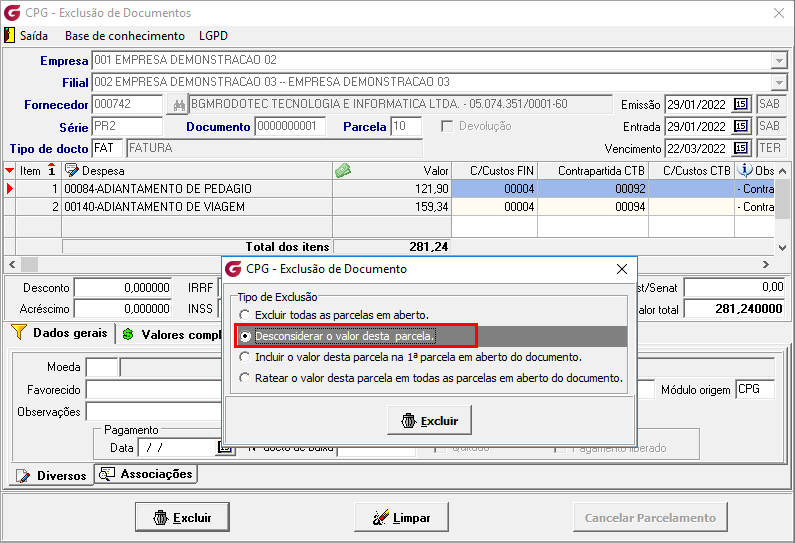Click the CPG logo in dialog title bar
The width and height of the screenshot is (795, 543).
point(233,269)
